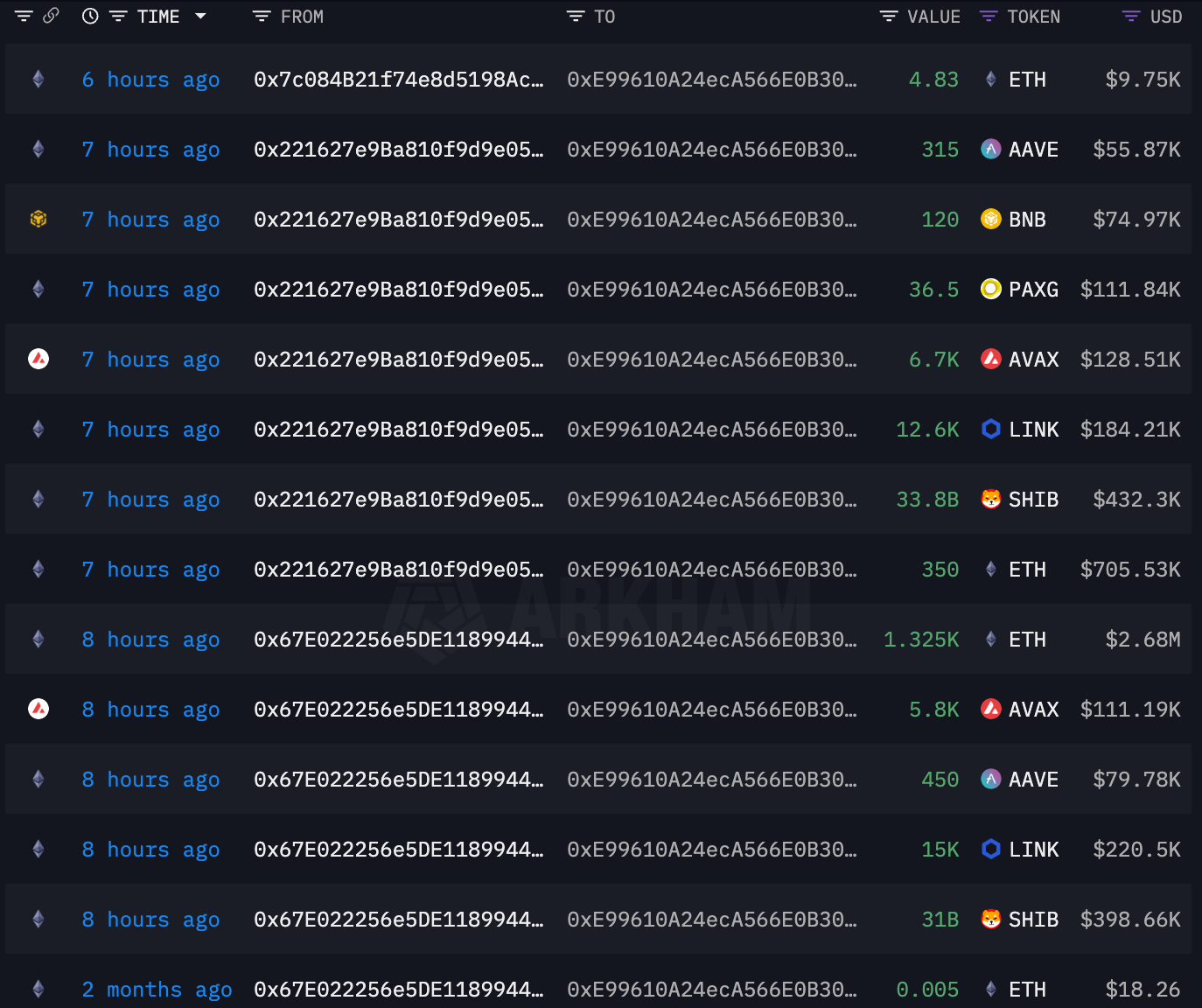Image resolution: width=1202 pixels, height=1008 pixels.
Task: Expand the TIME sort dropdown arrow
Action: pos(200,16)
